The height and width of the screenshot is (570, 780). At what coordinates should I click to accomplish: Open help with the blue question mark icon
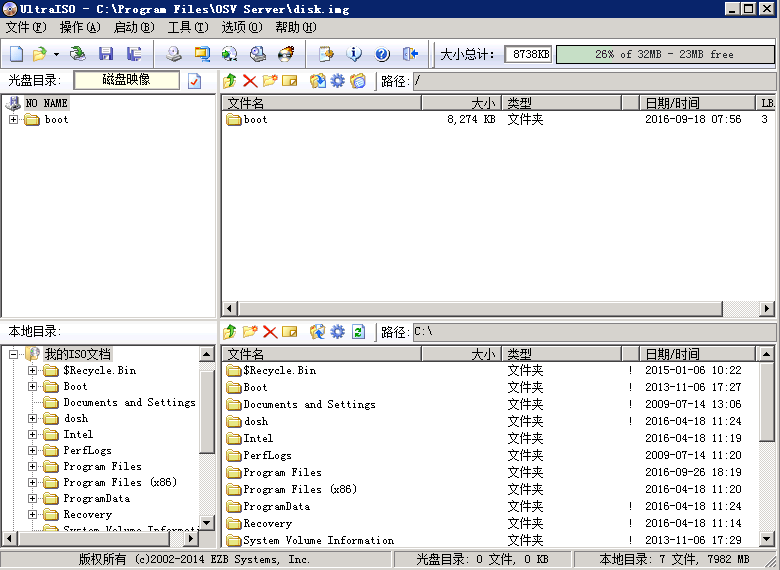pyautogui.click(x=382, y=54)
